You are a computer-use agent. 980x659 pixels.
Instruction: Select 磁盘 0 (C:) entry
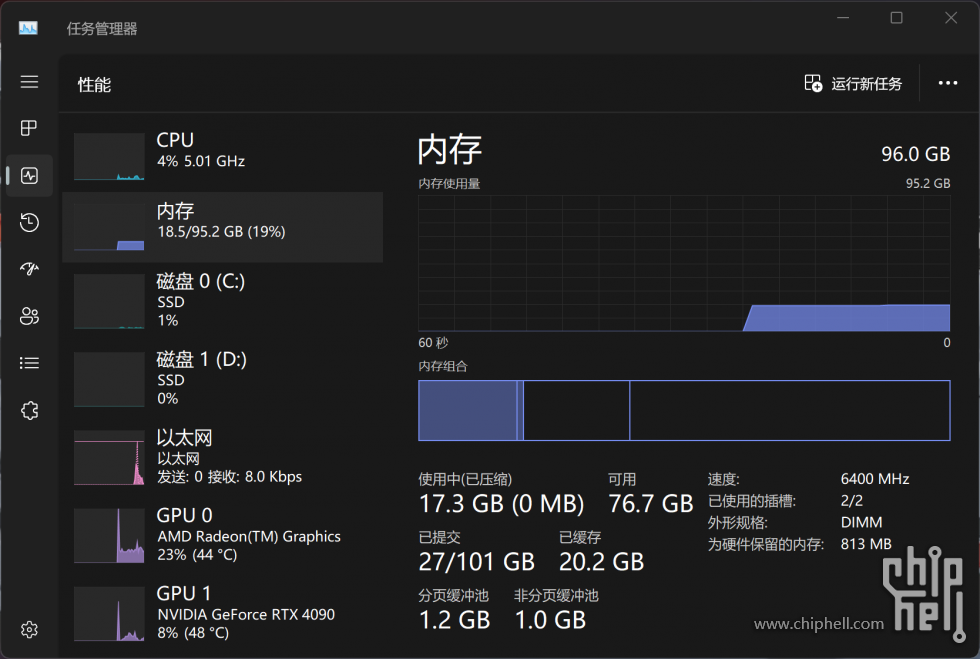pos(222,300)
